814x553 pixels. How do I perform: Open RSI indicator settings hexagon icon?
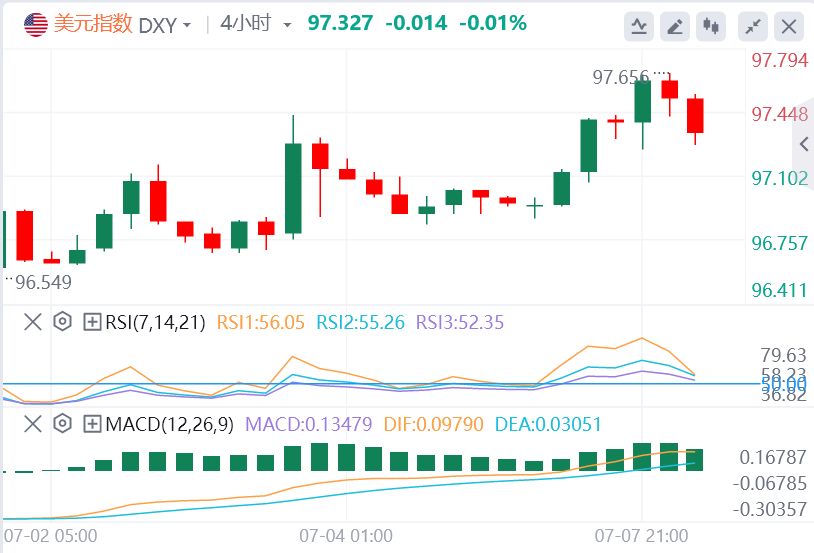62,322
